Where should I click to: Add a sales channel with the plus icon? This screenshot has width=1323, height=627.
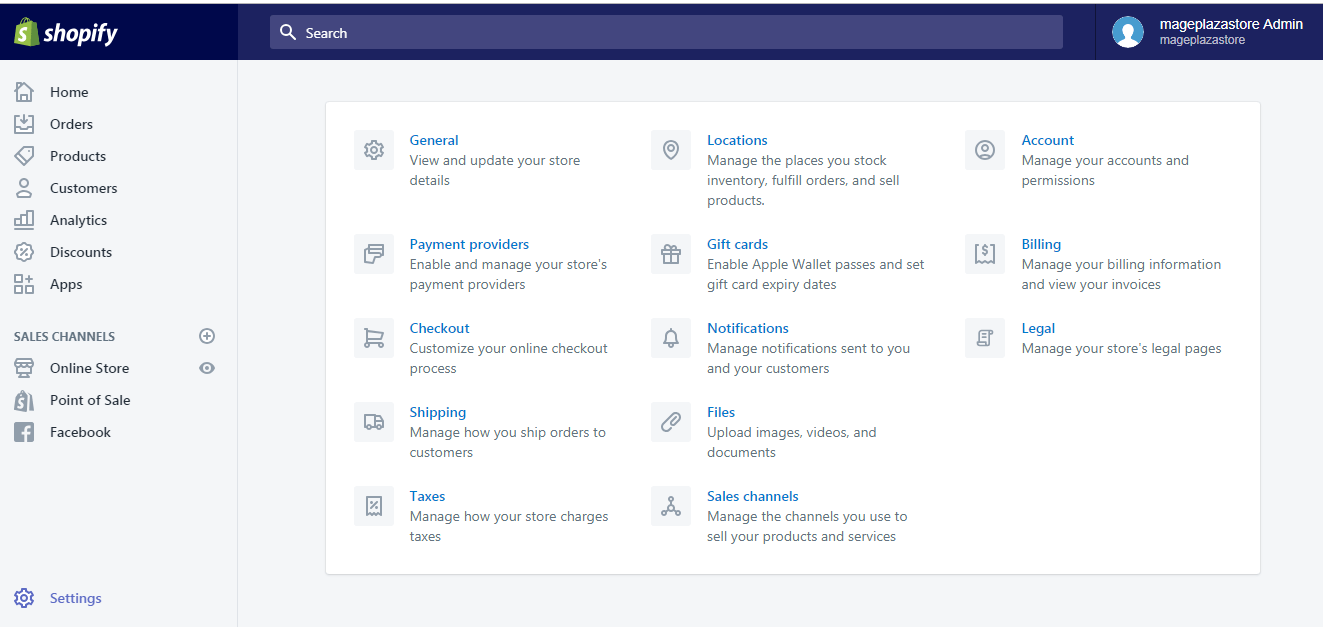click(207, 336)
